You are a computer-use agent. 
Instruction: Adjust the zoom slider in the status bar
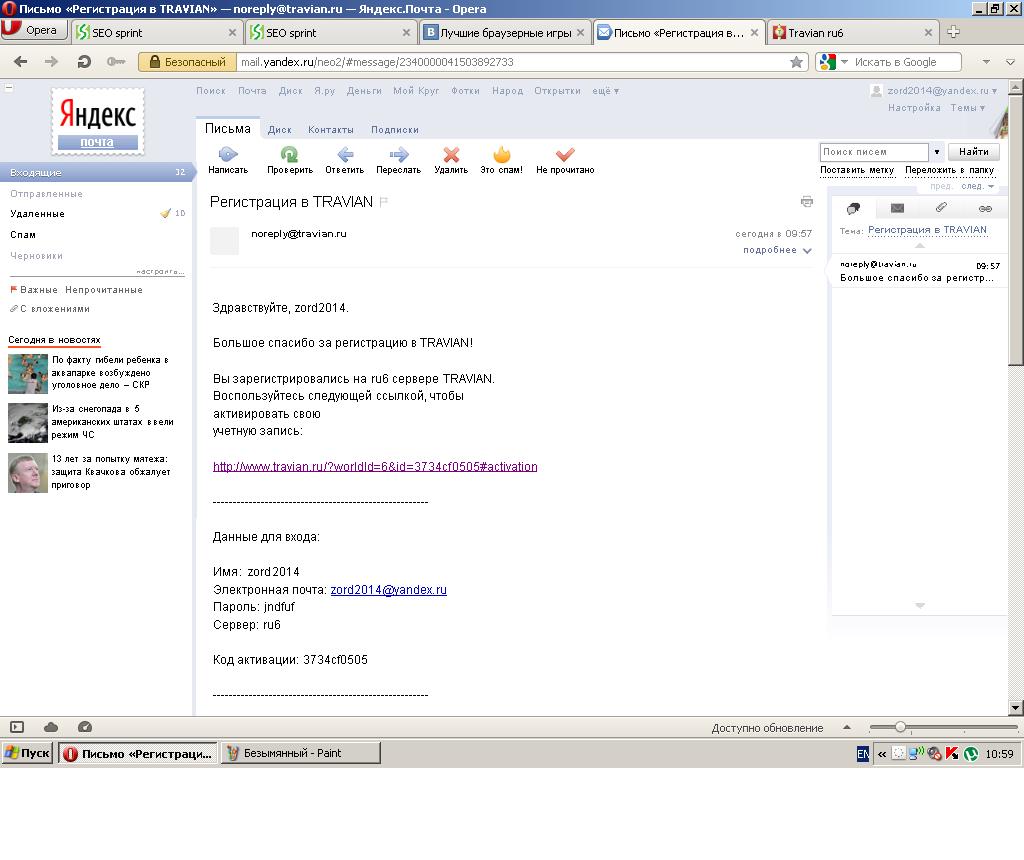click(900, 727)
